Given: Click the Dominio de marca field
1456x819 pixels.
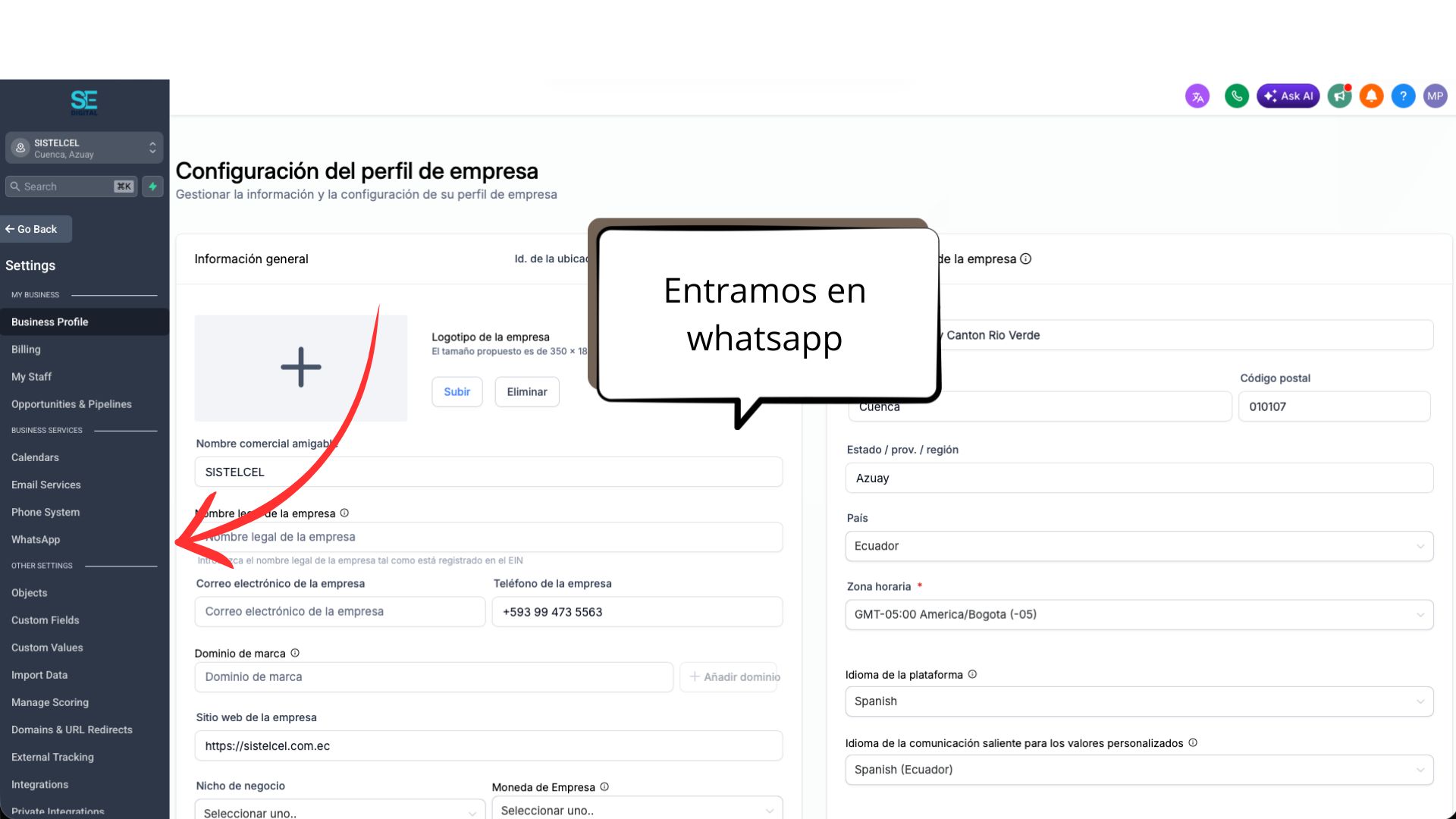Looking at the screenshot, I should 434,676.
